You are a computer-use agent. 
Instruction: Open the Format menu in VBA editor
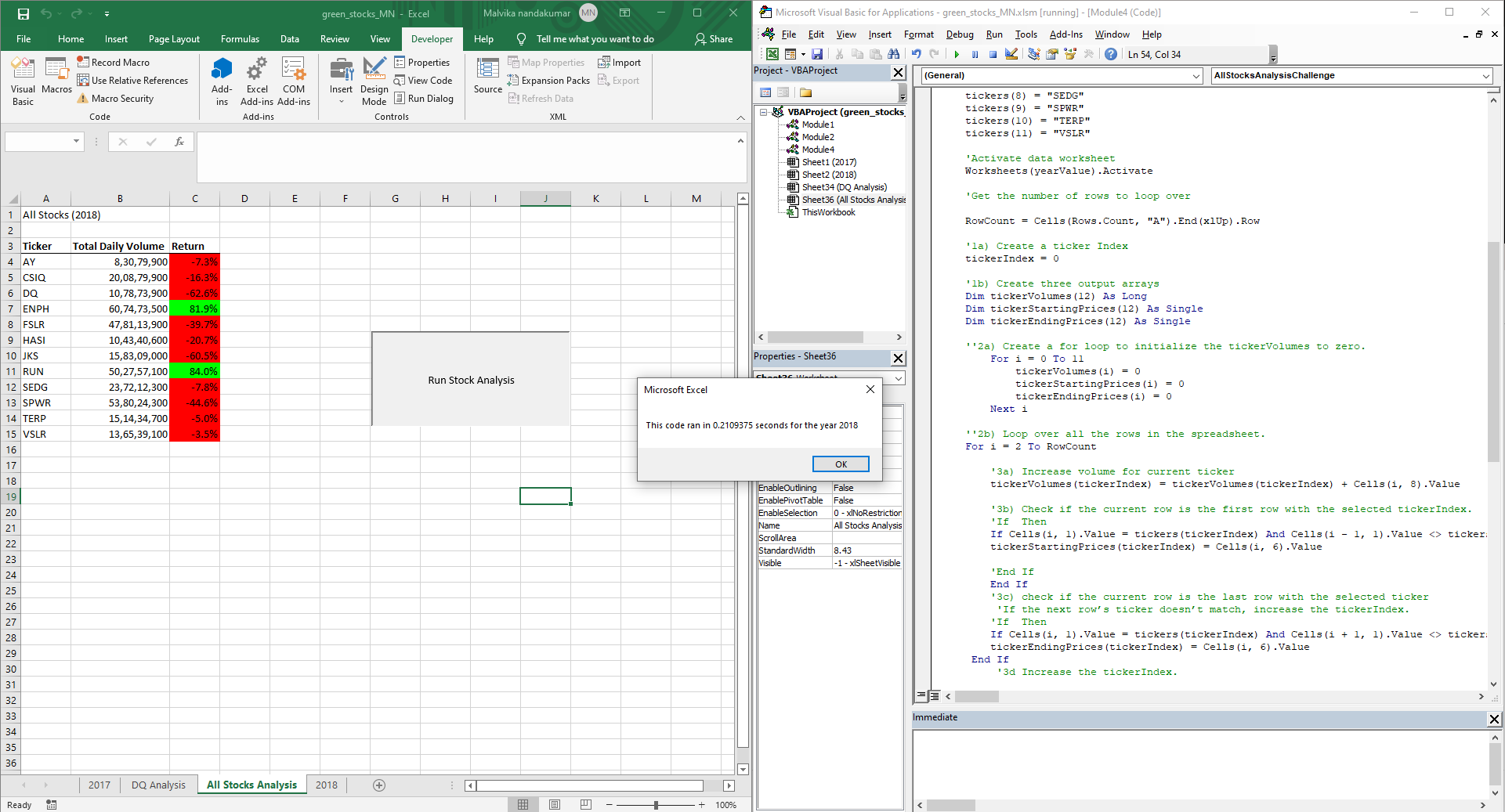click(918, 34)
